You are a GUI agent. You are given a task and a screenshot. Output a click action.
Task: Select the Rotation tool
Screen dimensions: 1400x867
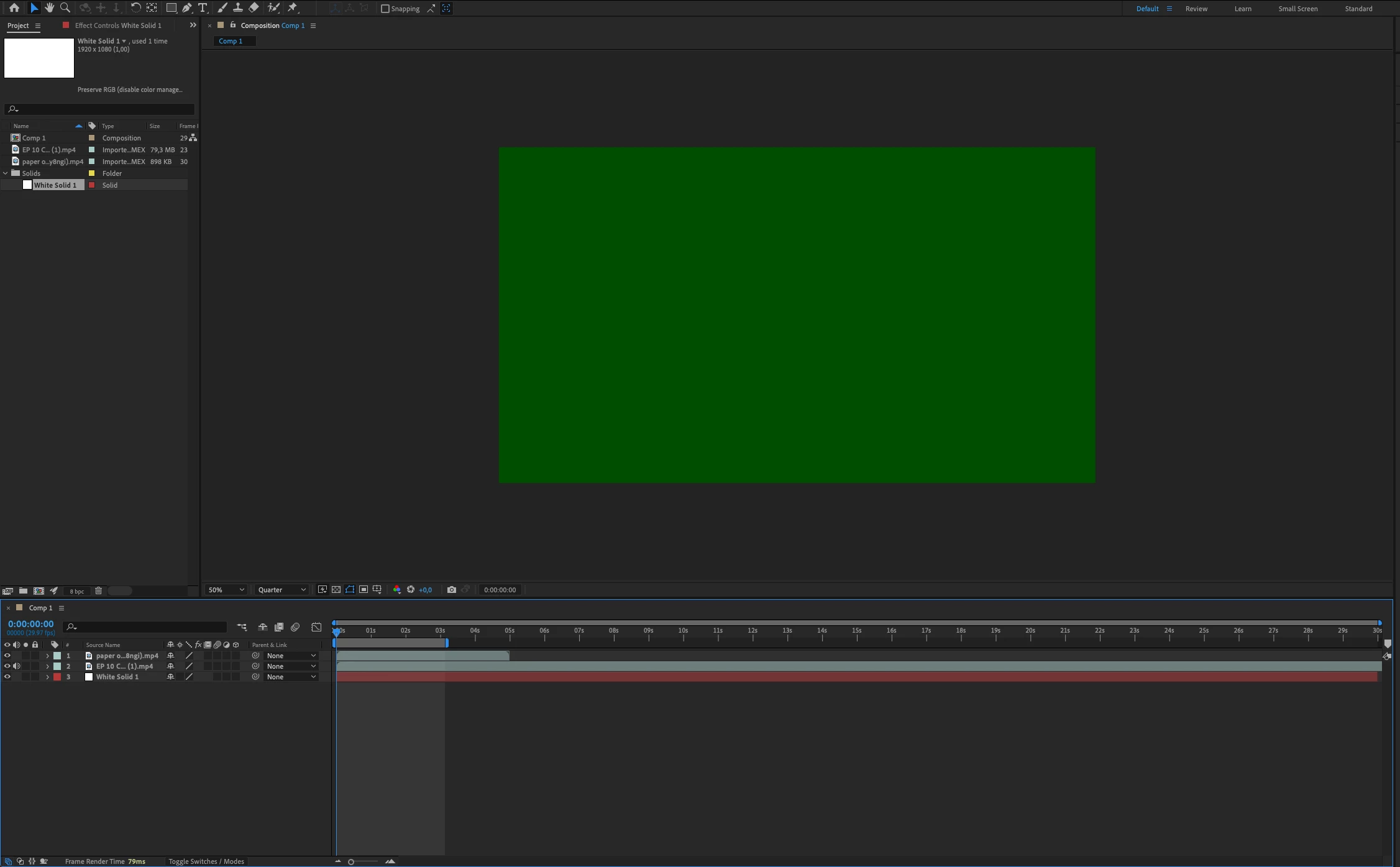tap(135, 8)
